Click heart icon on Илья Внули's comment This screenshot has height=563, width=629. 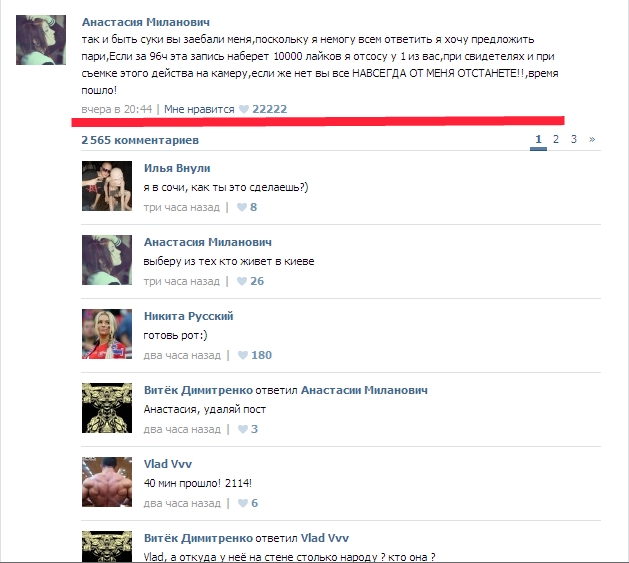(241, 207)
